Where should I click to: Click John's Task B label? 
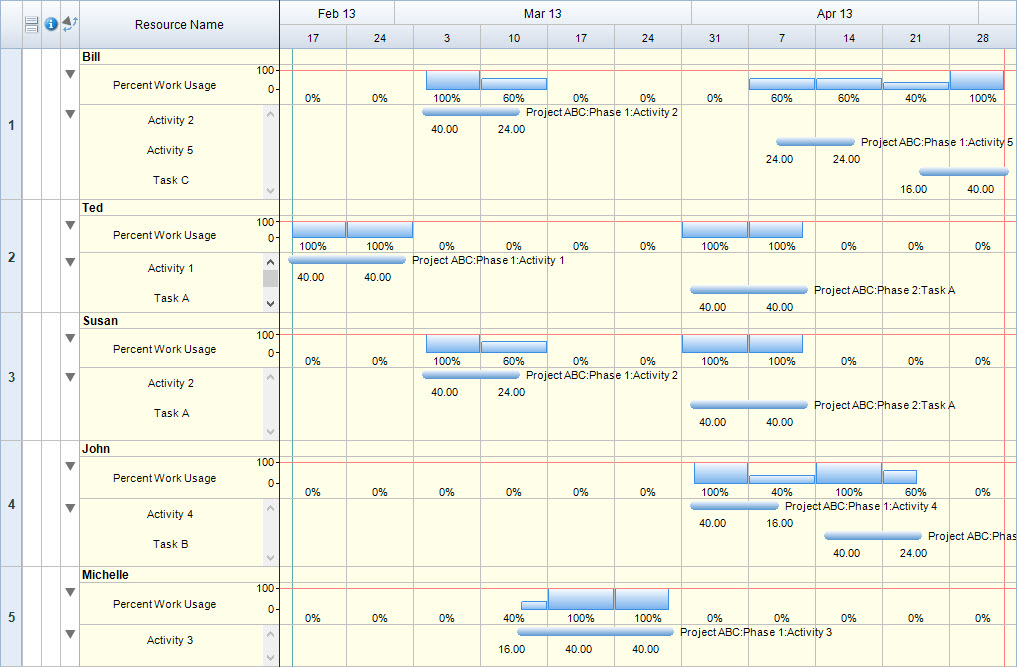(x=171, y=544)
